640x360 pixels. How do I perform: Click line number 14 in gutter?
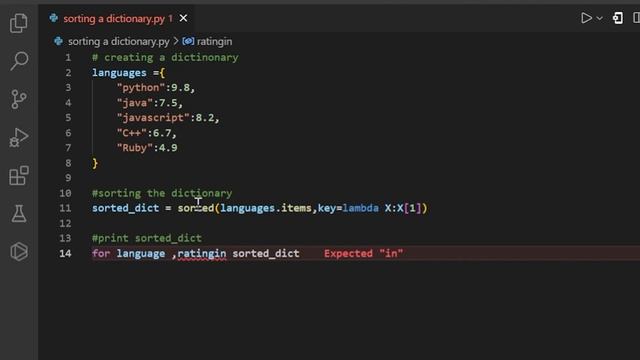point(65,253)
